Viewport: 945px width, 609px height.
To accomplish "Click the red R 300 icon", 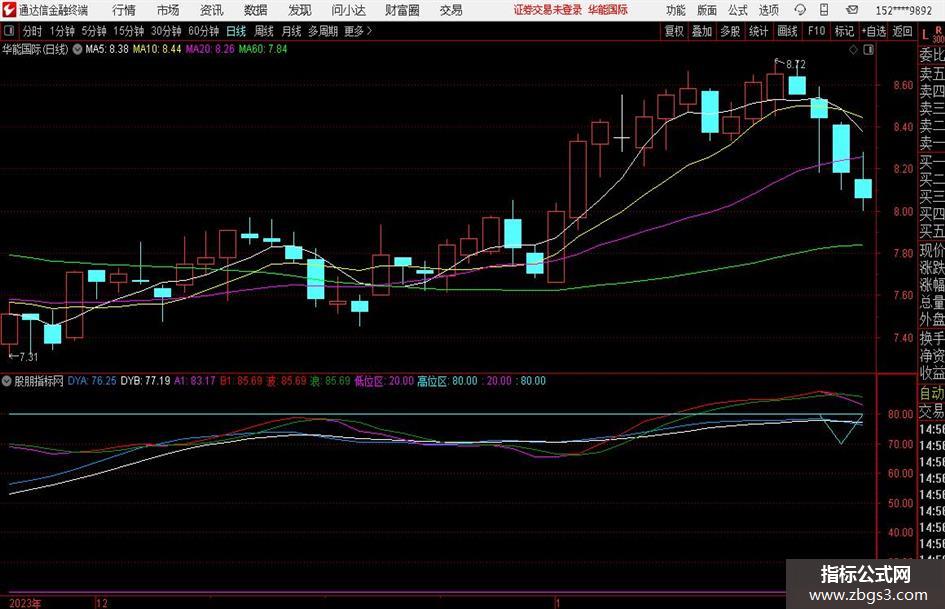I will coord(938,34).
